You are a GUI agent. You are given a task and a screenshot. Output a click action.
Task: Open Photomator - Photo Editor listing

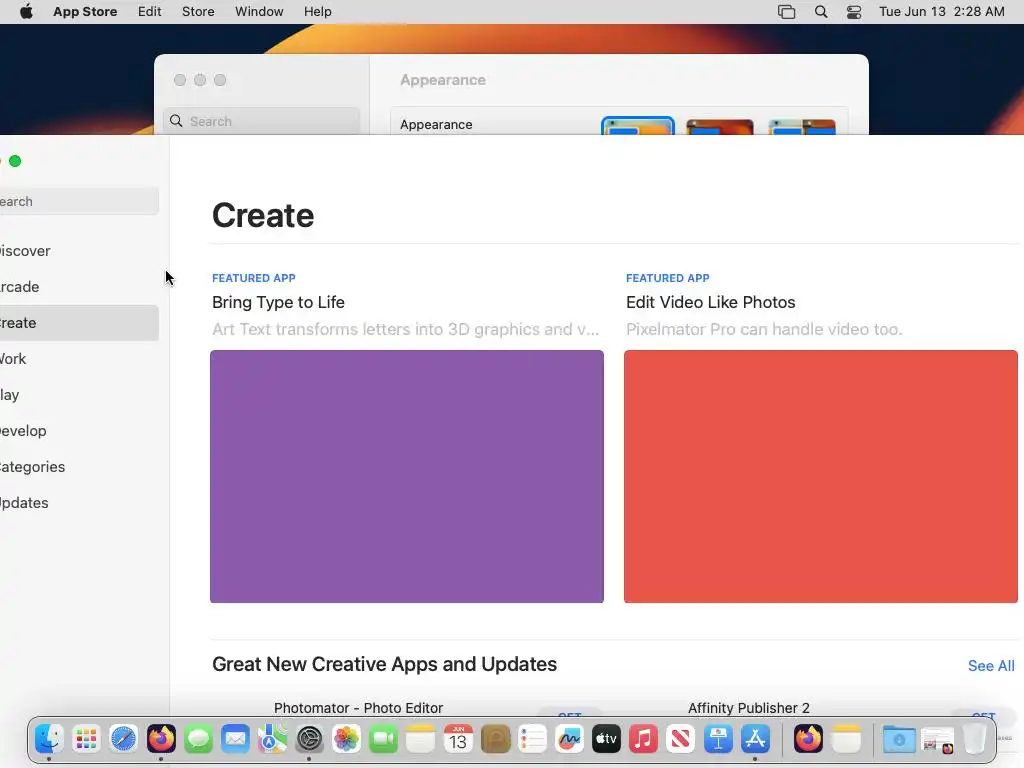pyautogui.click(x=359, y=708)
